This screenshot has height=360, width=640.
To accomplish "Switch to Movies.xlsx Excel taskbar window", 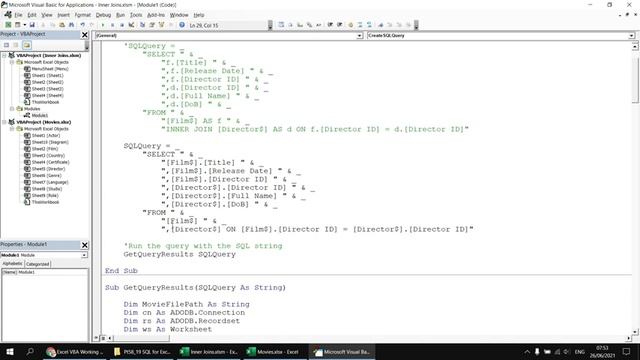I will click(273, 351).
